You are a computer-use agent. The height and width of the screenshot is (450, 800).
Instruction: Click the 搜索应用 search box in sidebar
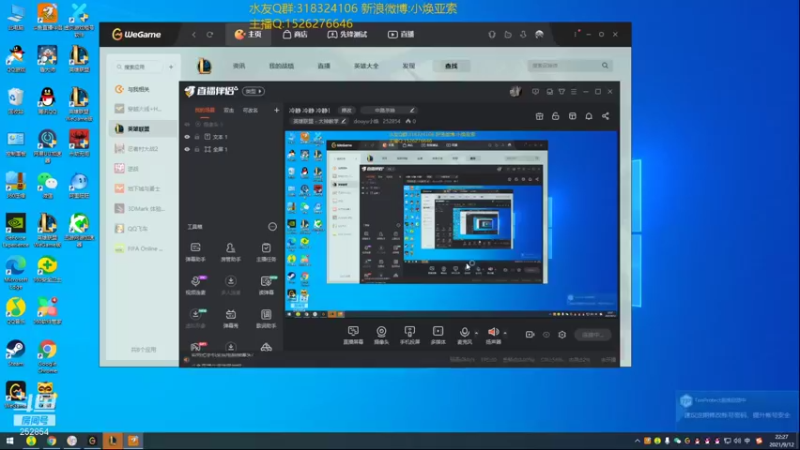point(138,67)
